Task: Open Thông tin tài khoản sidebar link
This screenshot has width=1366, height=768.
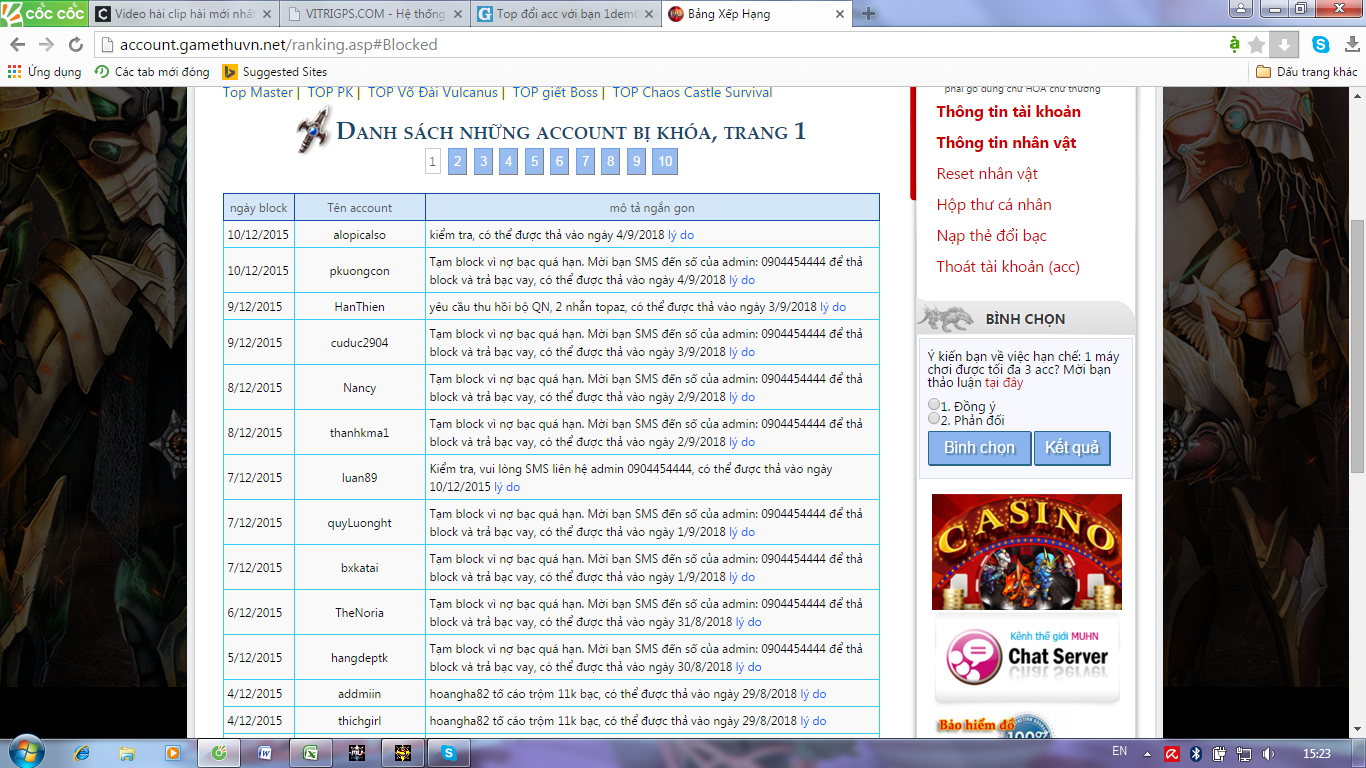Action: point(1008,112)
